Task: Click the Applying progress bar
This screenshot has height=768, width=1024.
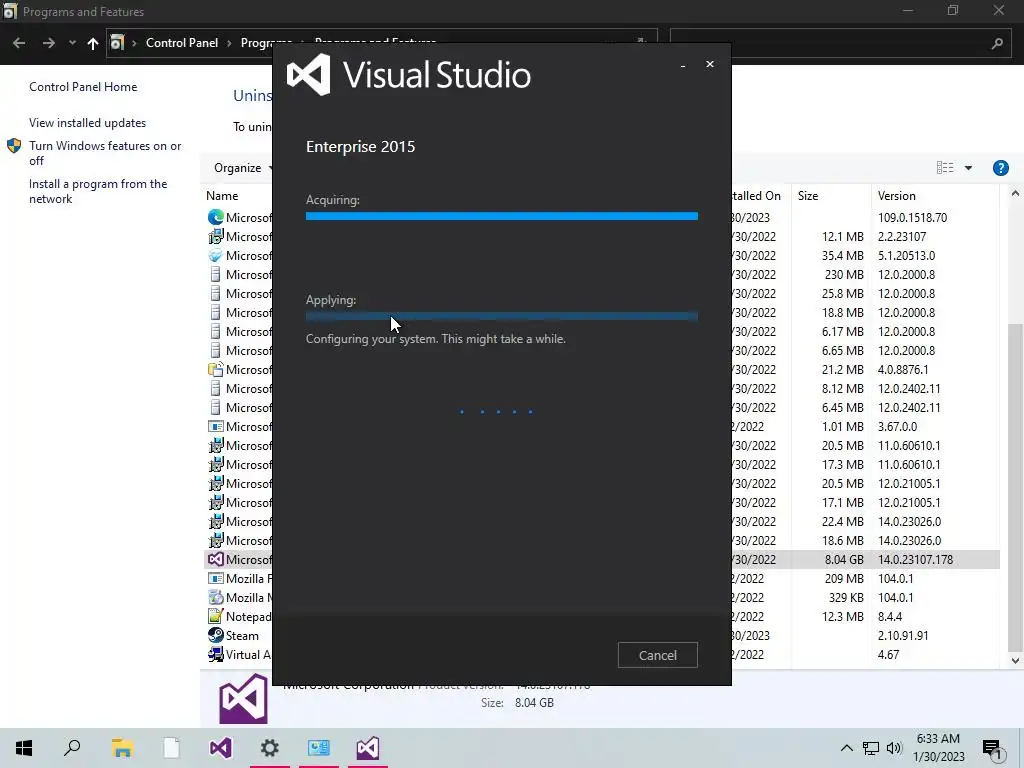Action: tap(502, 316)
